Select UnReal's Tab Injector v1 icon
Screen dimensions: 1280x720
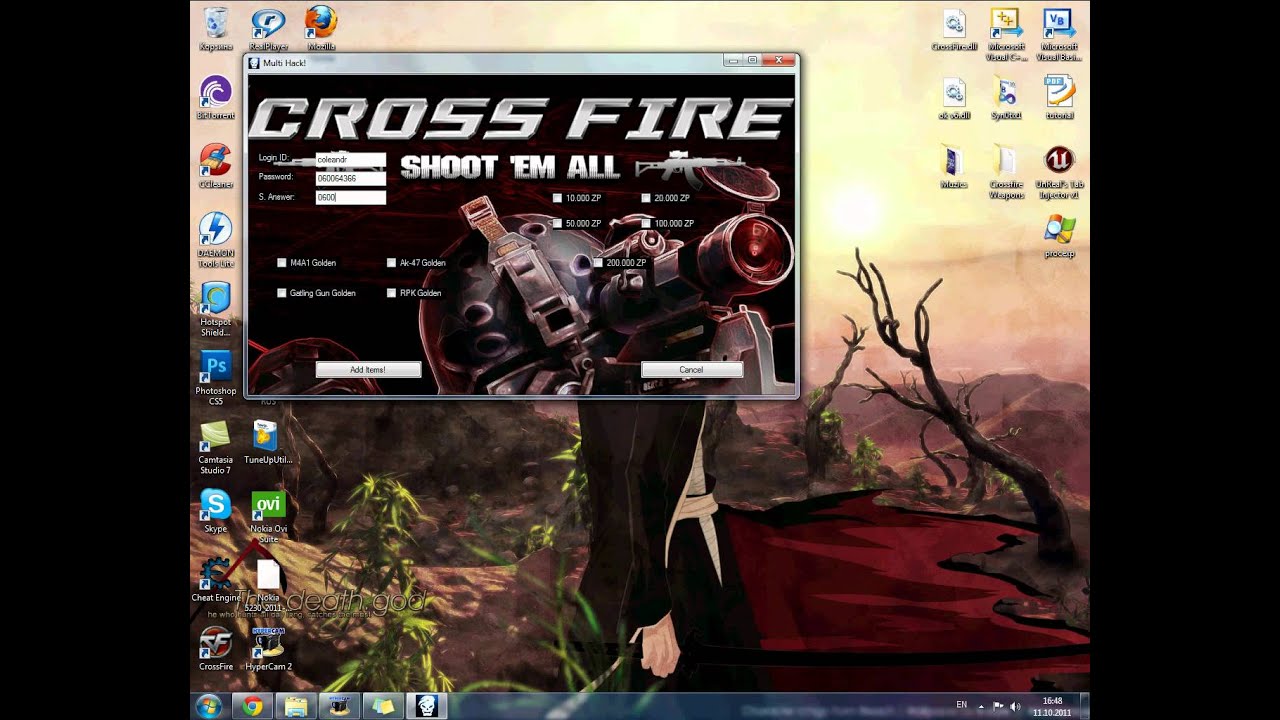coord(1059,172)
